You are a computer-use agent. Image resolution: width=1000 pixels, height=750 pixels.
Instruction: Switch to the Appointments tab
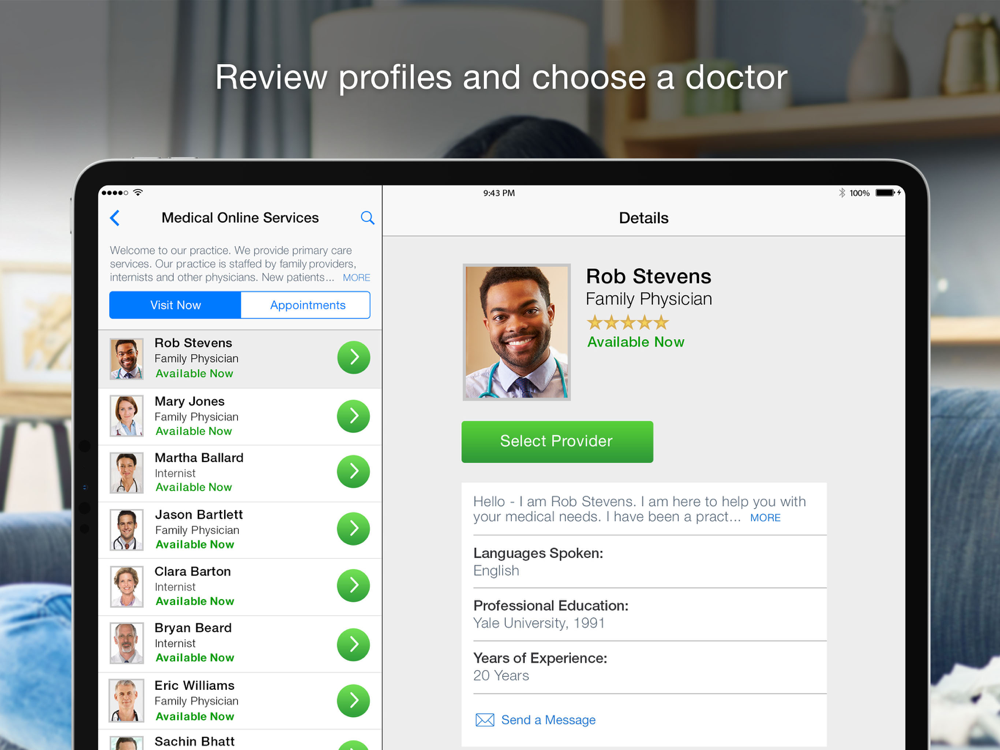(306, 305)
